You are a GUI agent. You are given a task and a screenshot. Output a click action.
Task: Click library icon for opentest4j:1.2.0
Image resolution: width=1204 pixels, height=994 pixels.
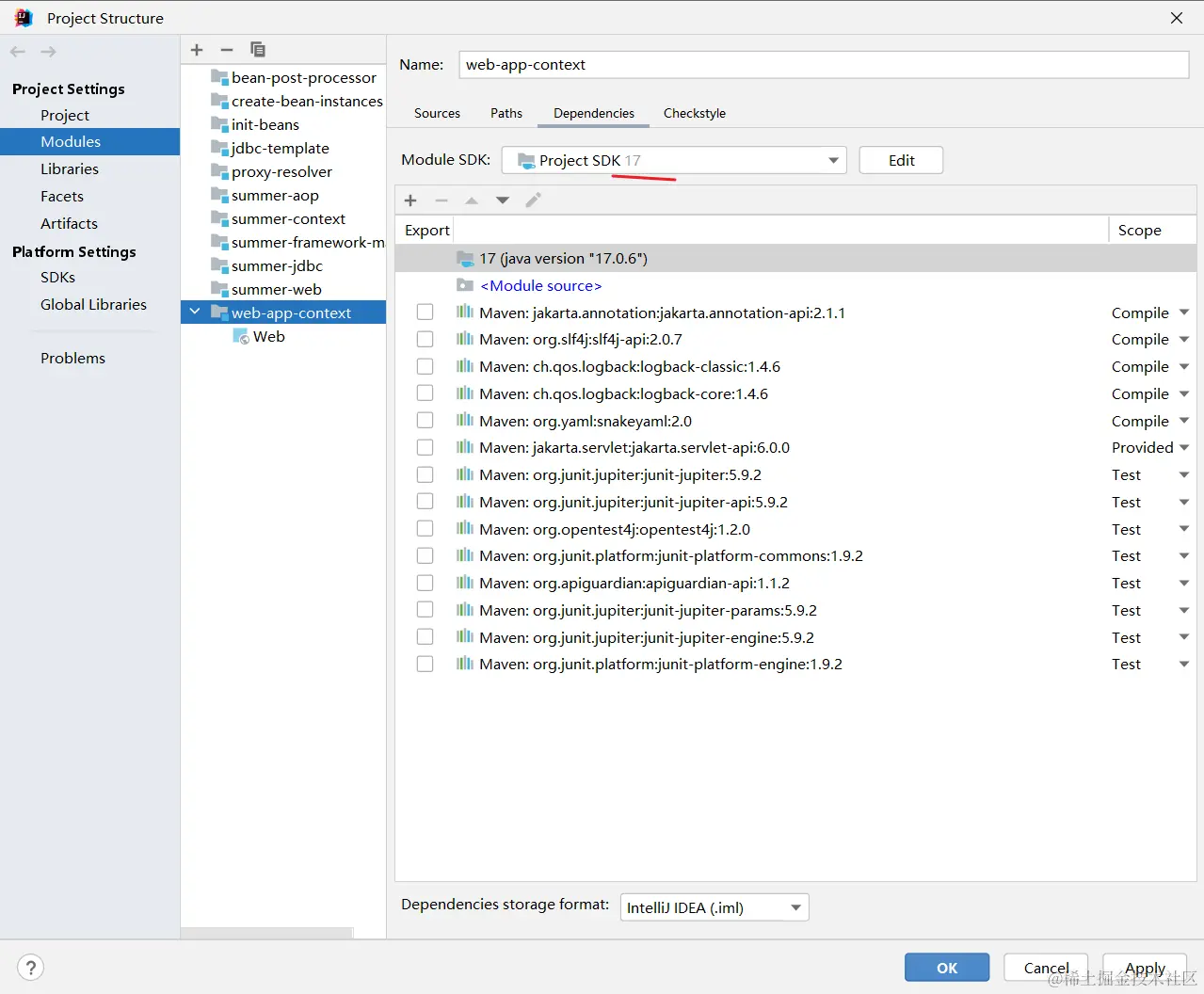coord(465,529)
